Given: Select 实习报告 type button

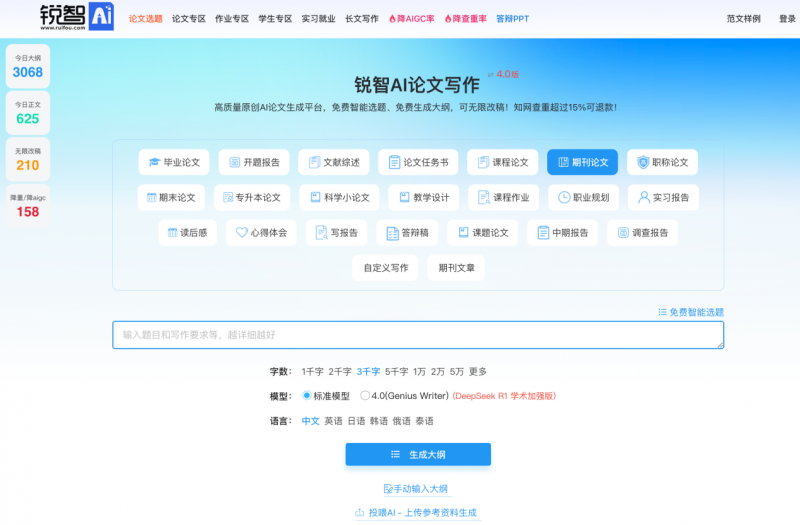Looking at the screenshot, I should pyautogui.click(x=664, y=197).
